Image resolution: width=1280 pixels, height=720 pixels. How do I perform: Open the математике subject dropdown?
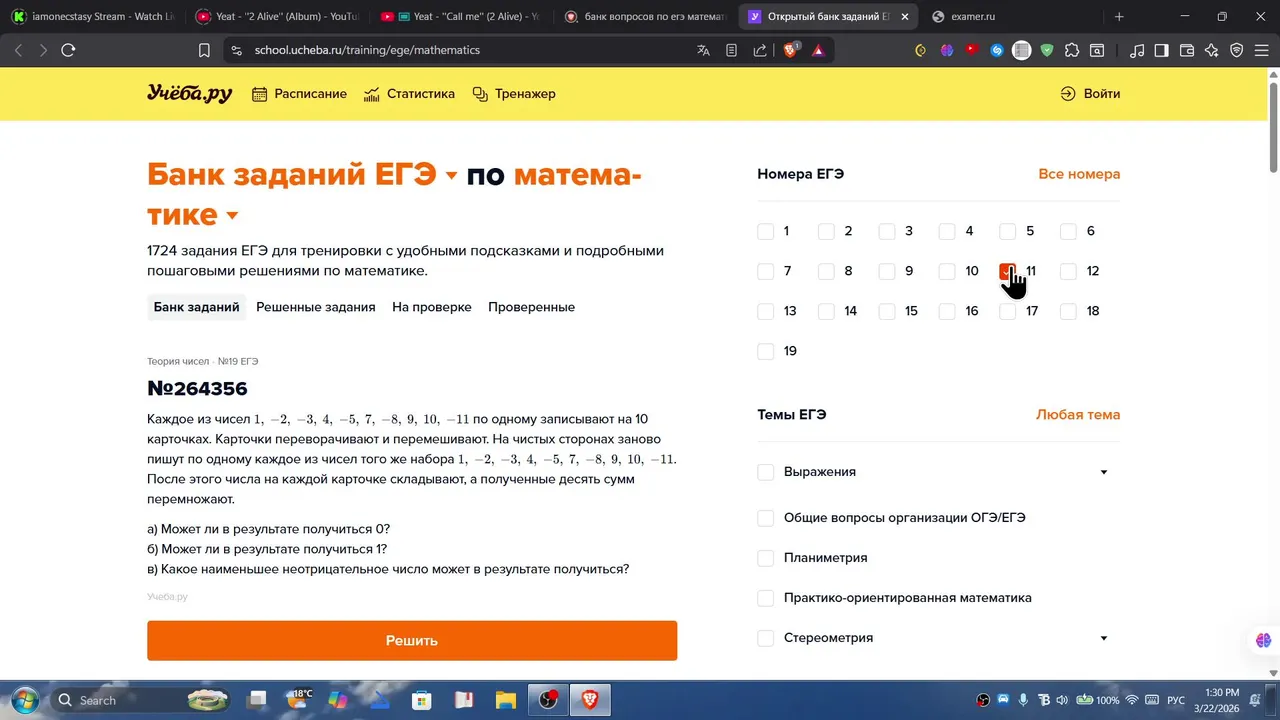click(232, 216)
